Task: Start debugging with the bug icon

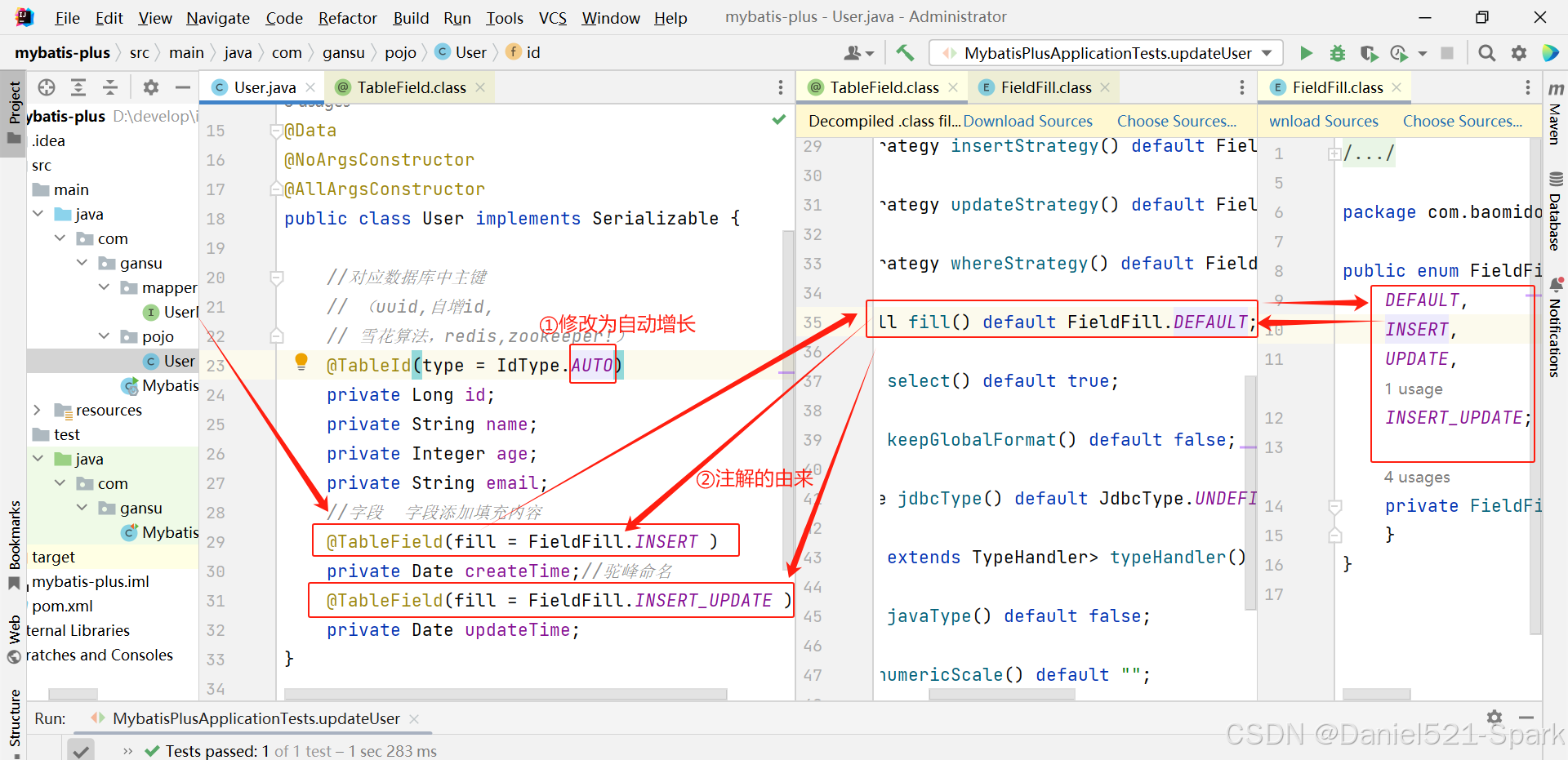Action: 1338,53
